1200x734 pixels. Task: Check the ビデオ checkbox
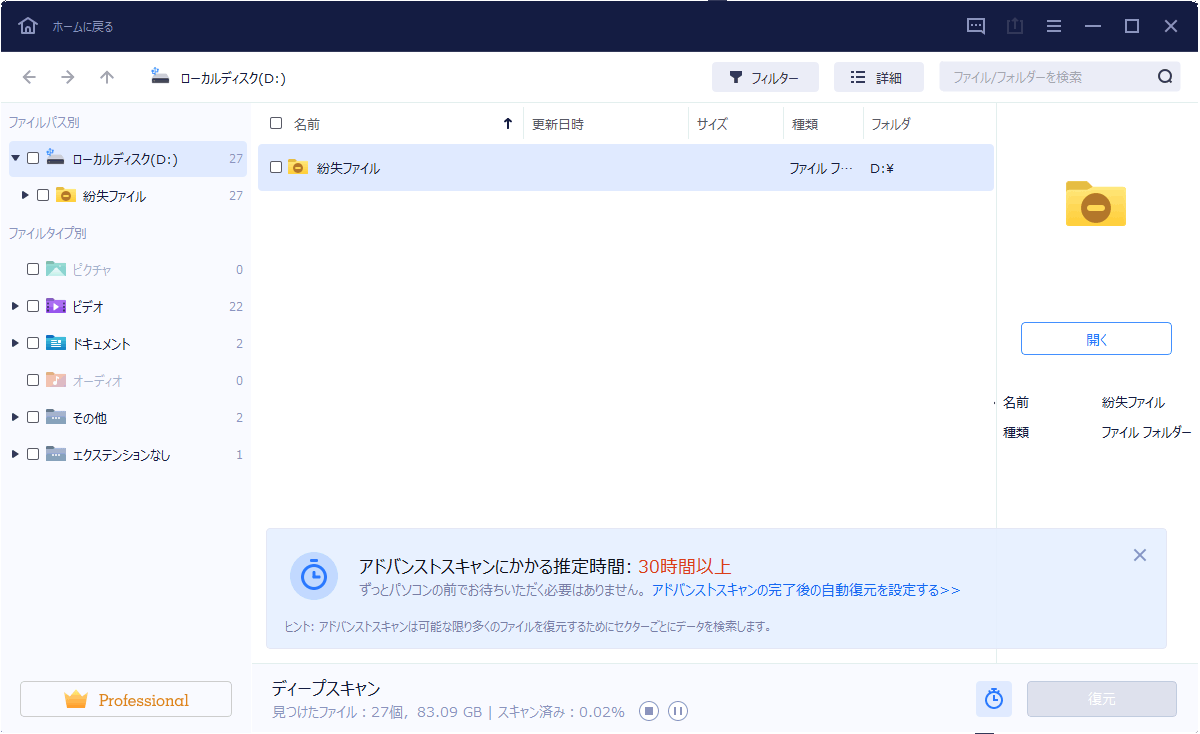coord(33,306)
